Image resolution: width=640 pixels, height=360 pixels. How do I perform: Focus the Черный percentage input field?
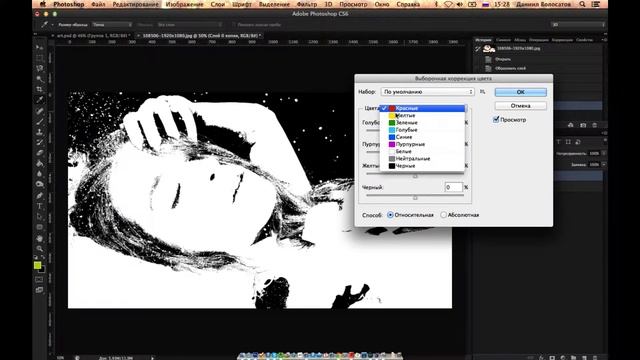pyautogui.click(x=453, y=187)
